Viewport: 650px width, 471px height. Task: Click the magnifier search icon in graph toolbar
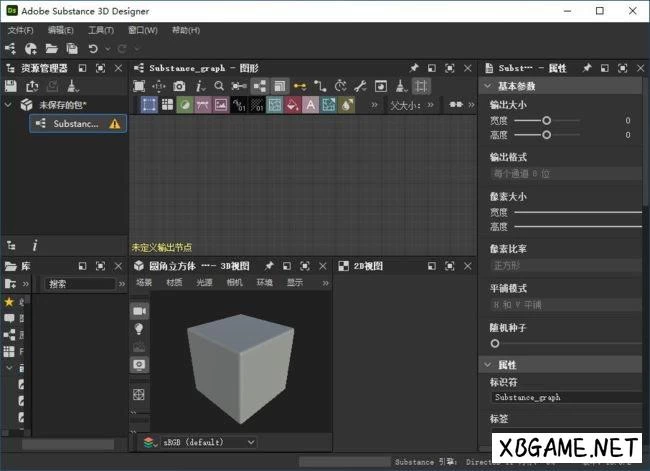221,86
